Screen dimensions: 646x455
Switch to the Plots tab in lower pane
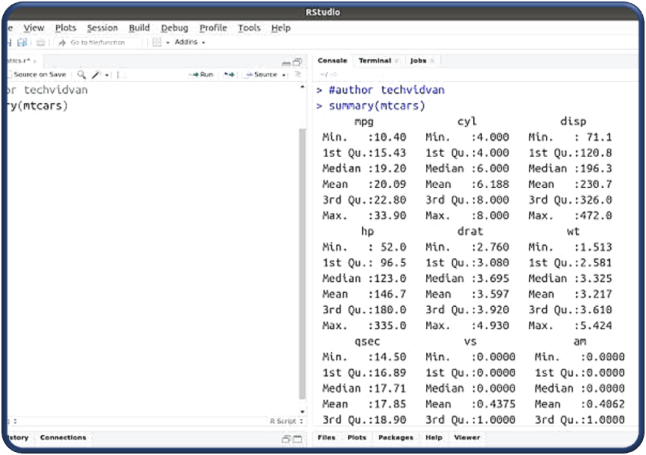357,438
